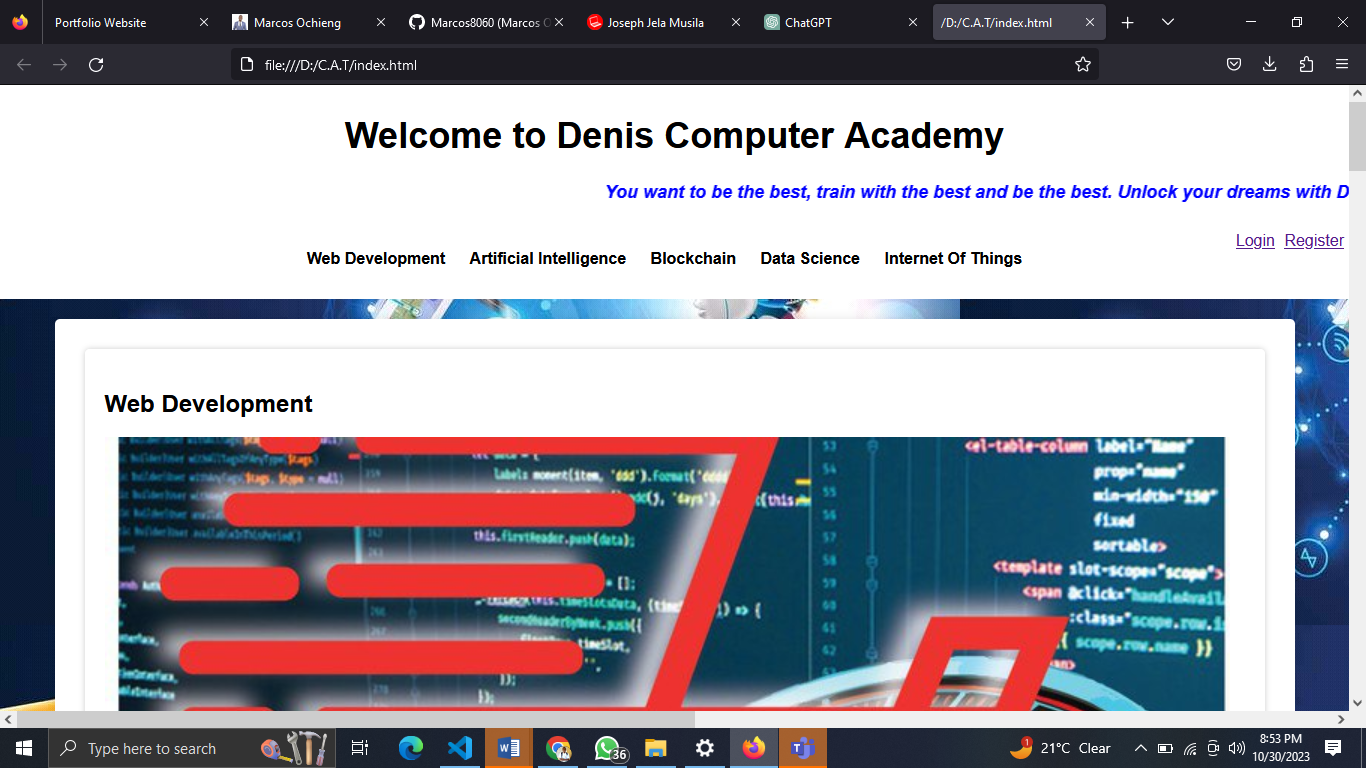Open the Windows Start menu
This screenshot has width=1366, height=768.
[24, 748]
